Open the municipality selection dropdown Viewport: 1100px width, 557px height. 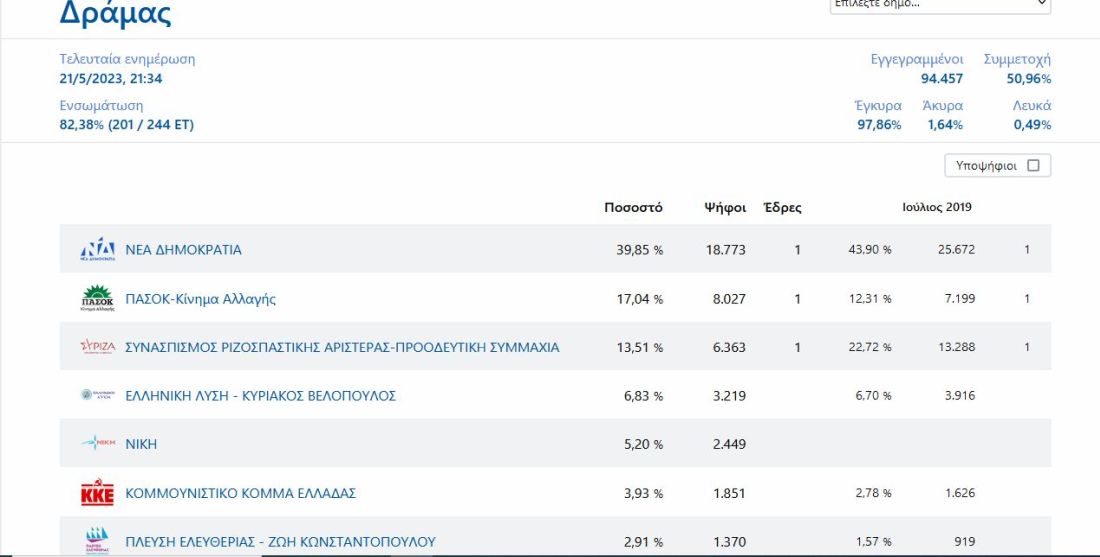pos(940,4)
